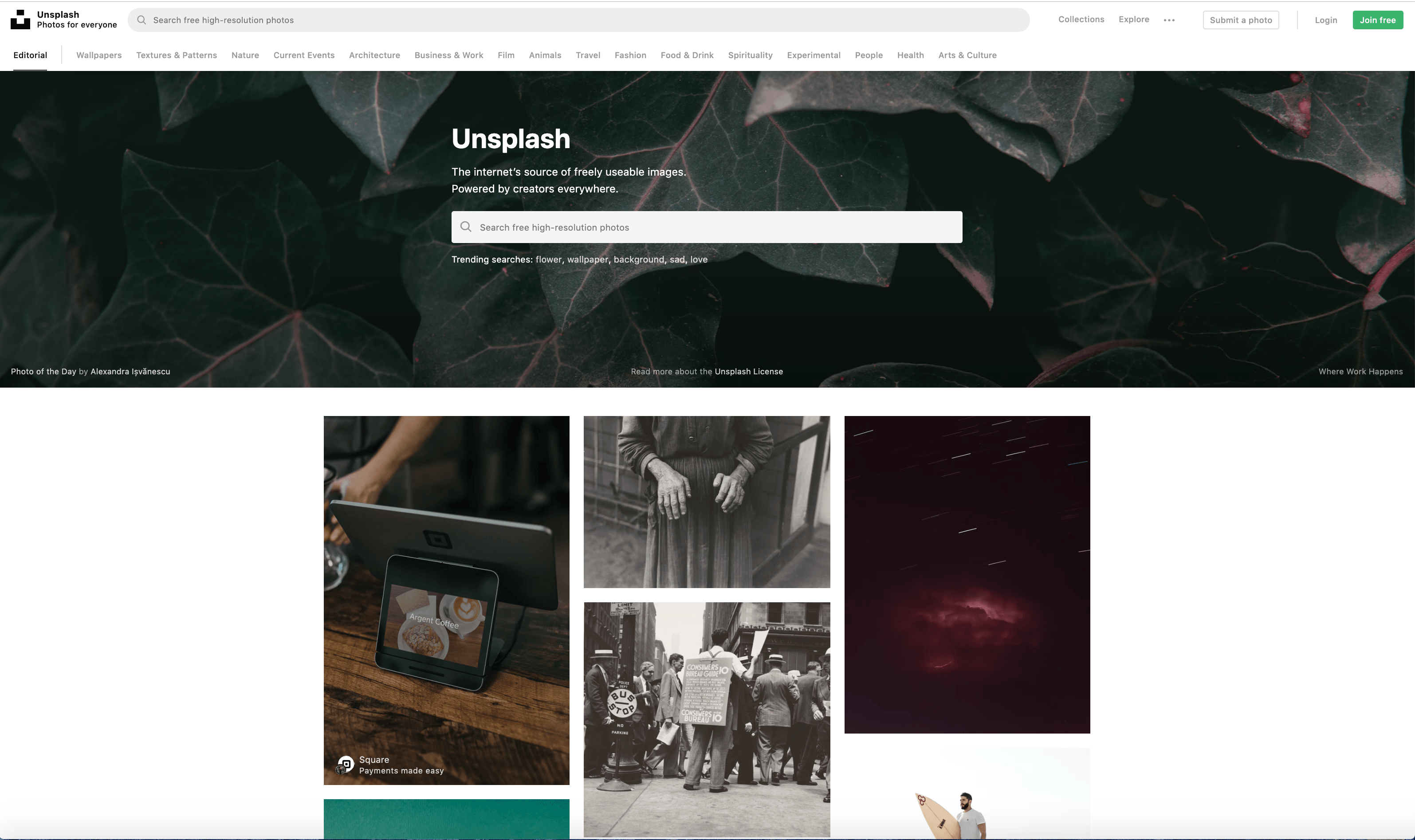Select the Editorial tab
Screen dimensions: 1415x840
tap(29, 55)
